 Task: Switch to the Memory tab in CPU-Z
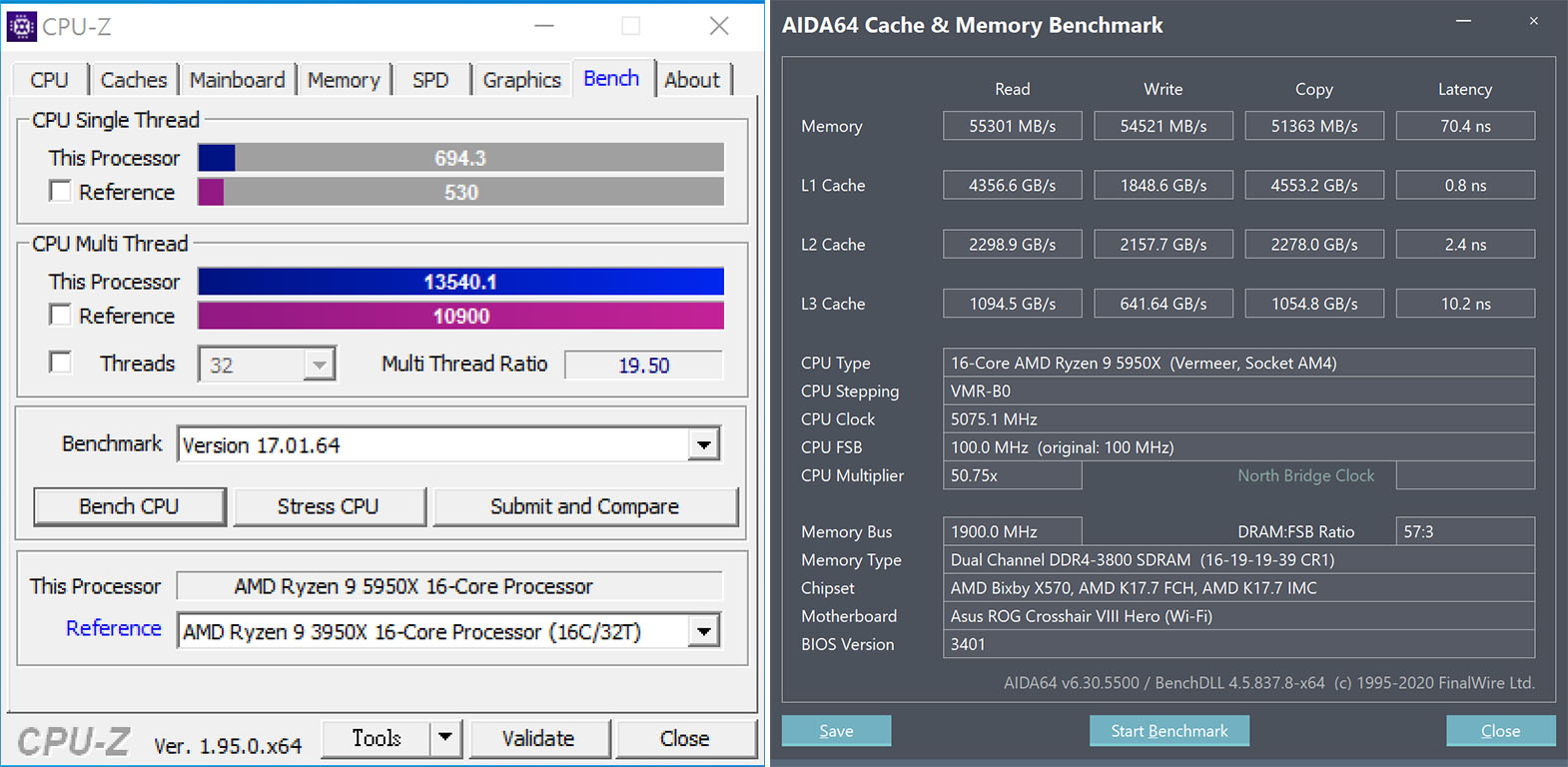point(344,80)
